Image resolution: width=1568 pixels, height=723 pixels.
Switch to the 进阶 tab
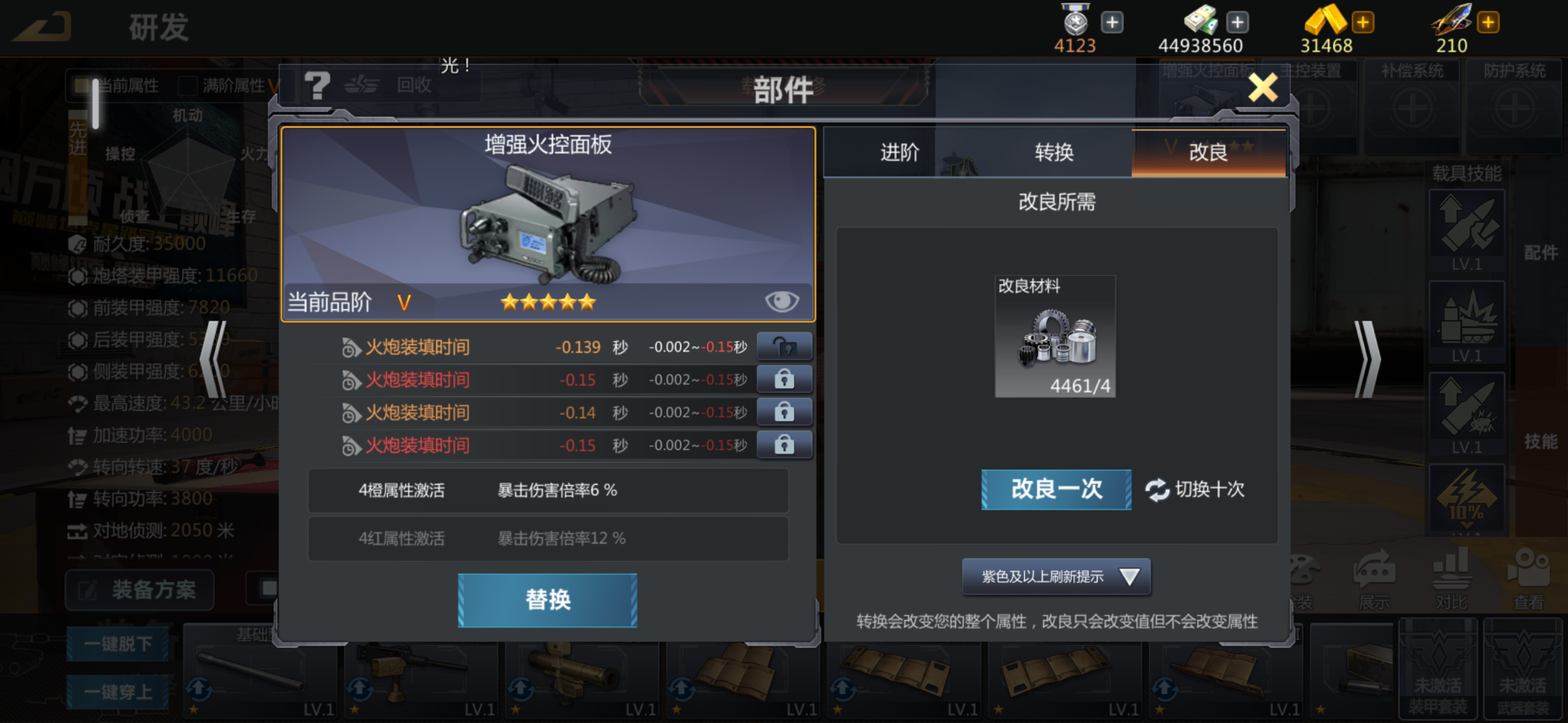click(x=899, y=152)
